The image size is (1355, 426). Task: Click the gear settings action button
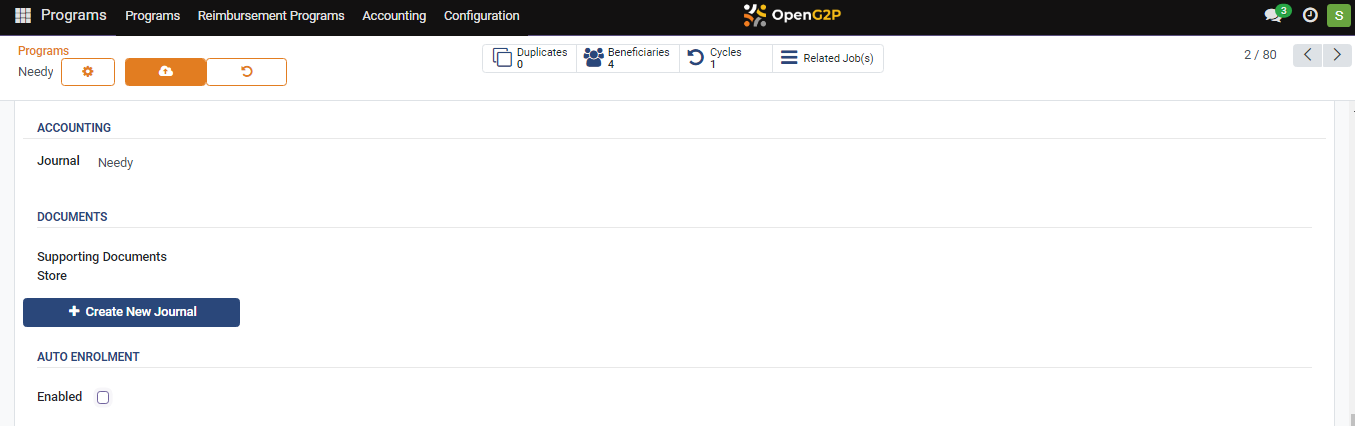tap(88, 72)
